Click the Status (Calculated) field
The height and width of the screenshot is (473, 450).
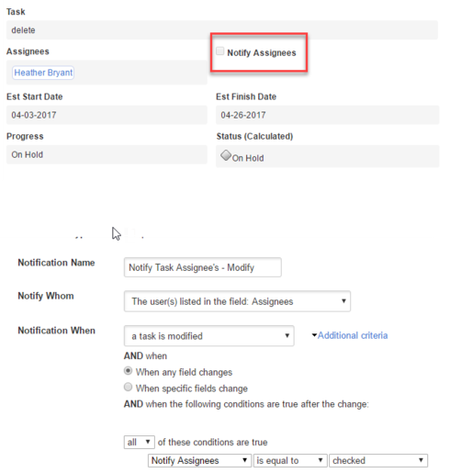pos(327,156)
